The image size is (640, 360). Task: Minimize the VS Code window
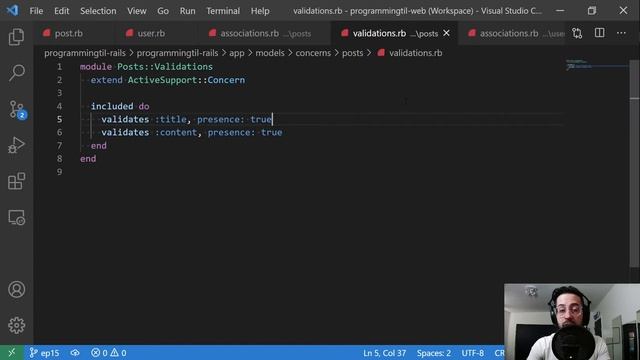(560, 11)
